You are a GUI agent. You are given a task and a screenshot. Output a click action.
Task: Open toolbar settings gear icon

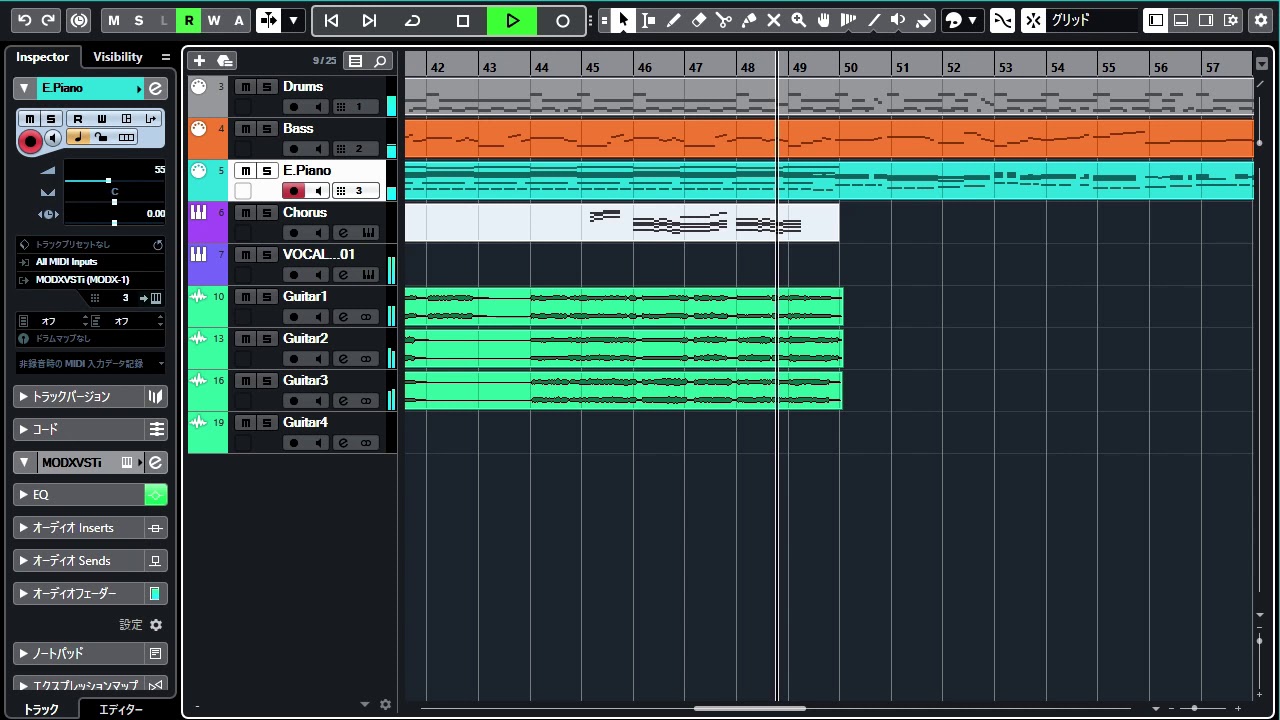pyautogui.click(x=1259, y=20)
